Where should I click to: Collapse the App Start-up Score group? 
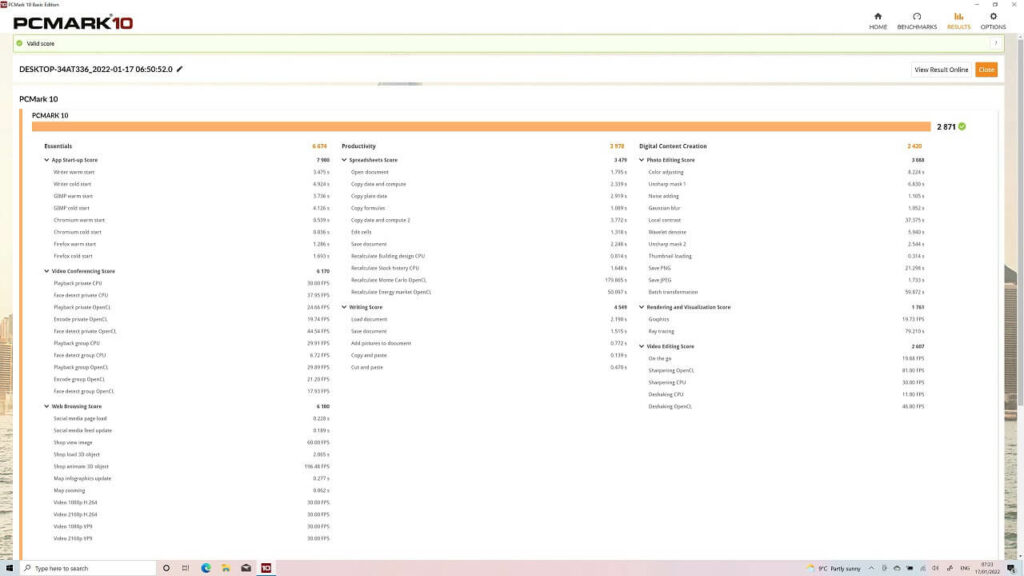pos(46,160)
